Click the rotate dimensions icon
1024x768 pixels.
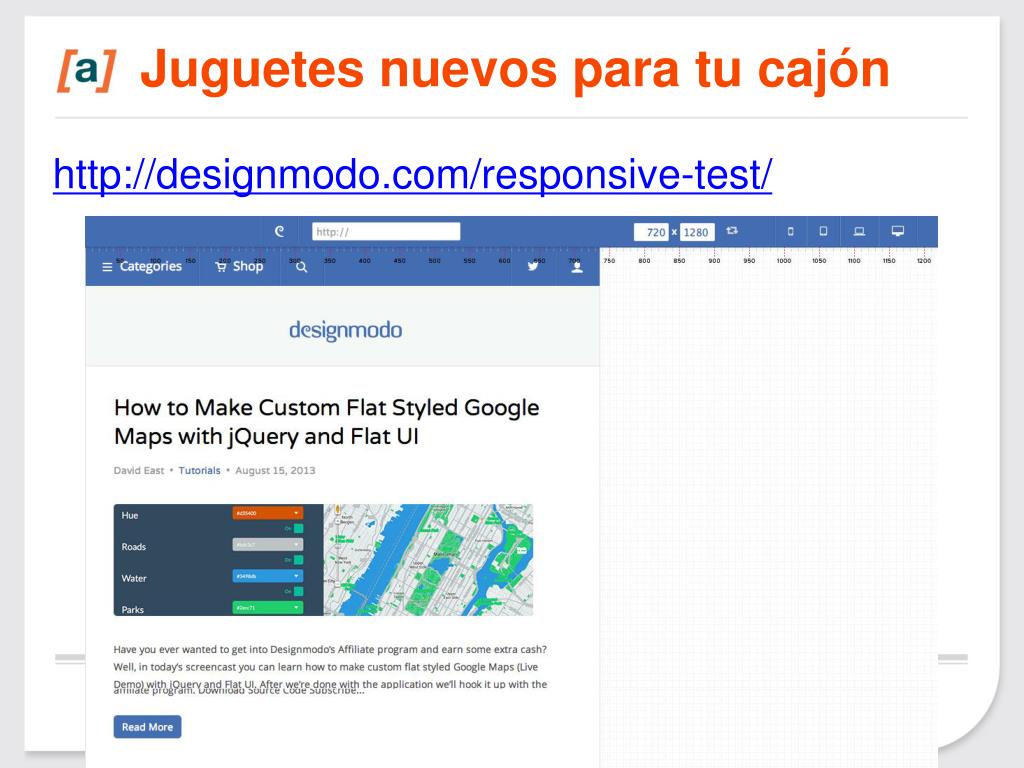click(x=732, y=231)
